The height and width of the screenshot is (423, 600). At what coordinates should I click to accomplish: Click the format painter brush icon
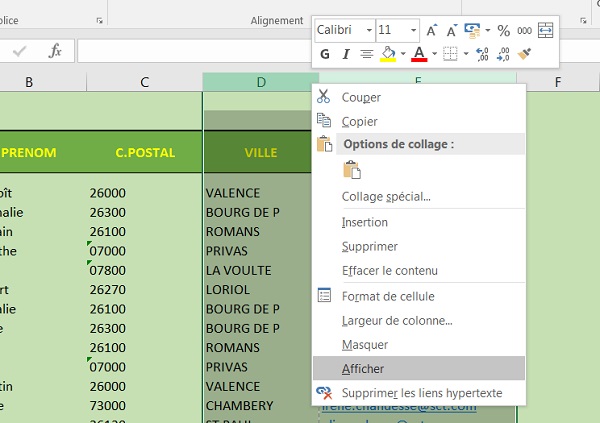coord(524,54)
